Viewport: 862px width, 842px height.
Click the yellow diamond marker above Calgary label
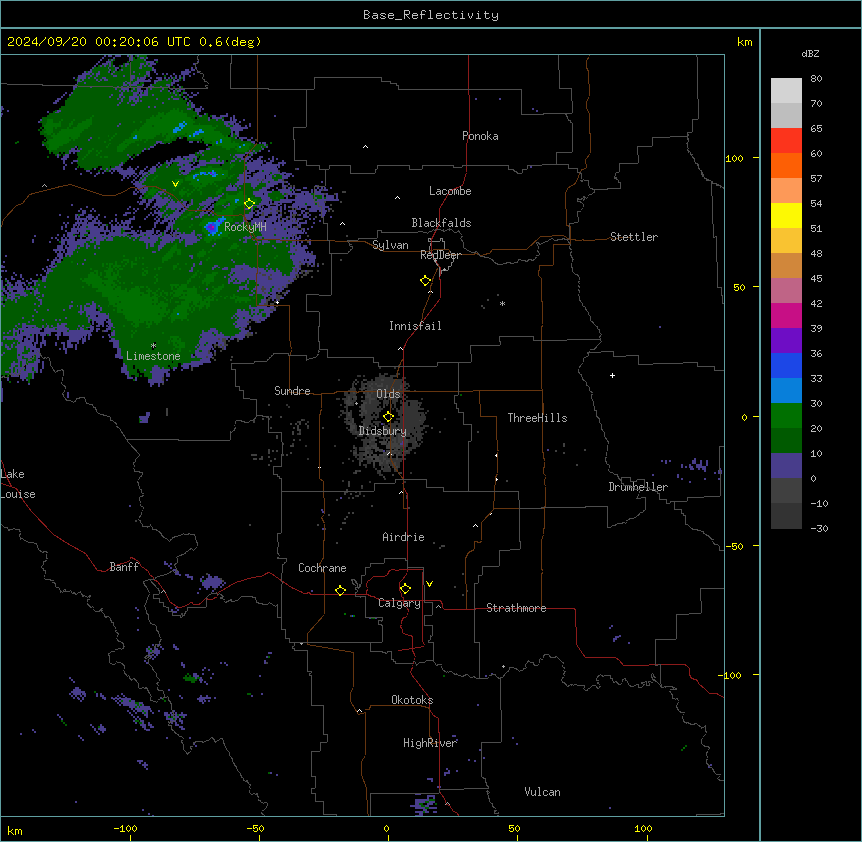[405, 588]
